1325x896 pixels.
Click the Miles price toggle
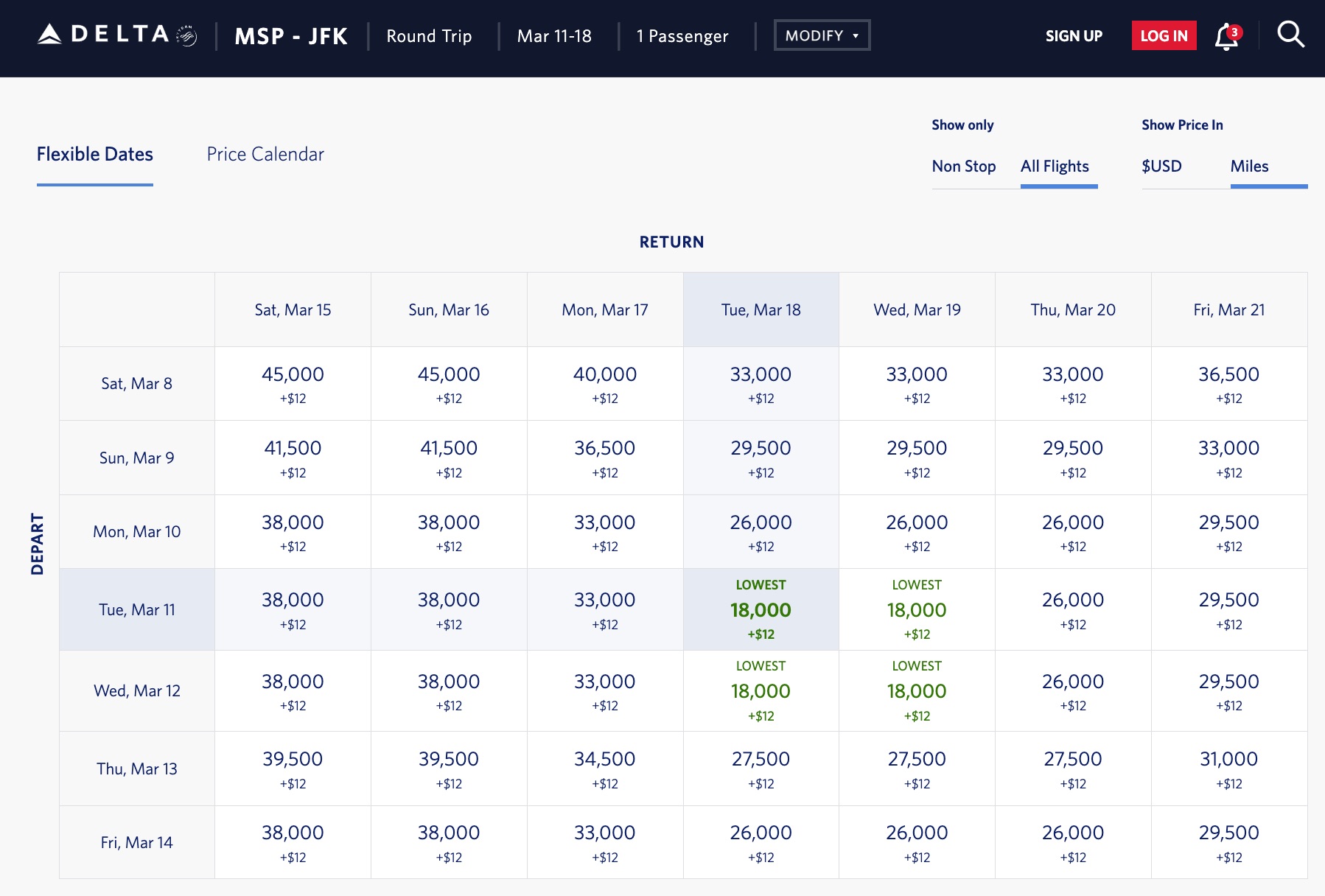1250,167
